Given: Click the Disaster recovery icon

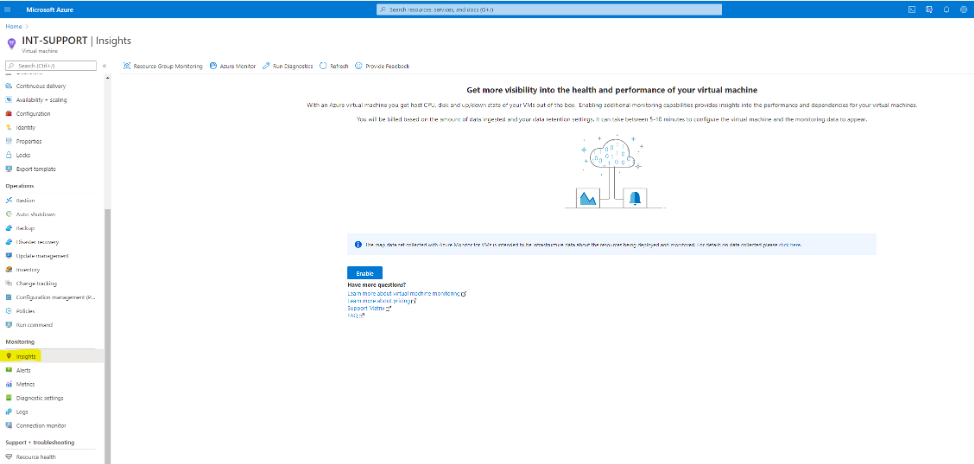Looking at the screenshot, I should pyautogui.click(x=9, y=242).
